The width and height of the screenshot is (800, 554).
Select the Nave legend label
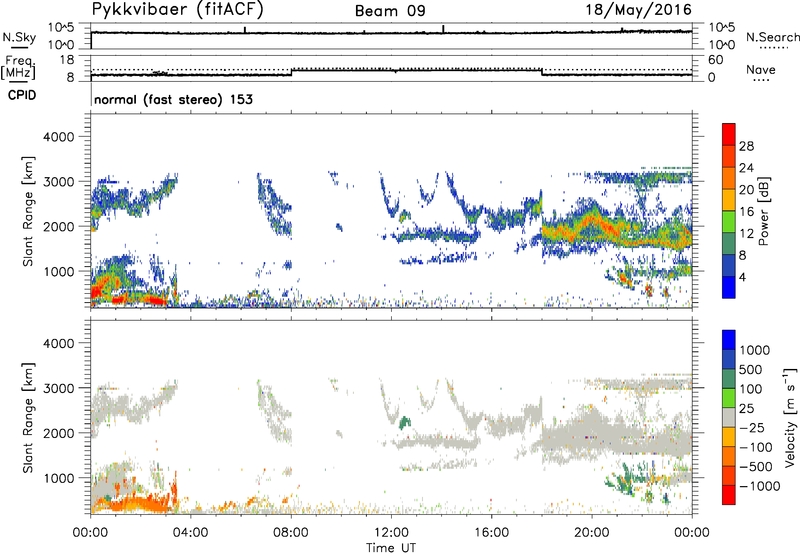pos(760,69)
